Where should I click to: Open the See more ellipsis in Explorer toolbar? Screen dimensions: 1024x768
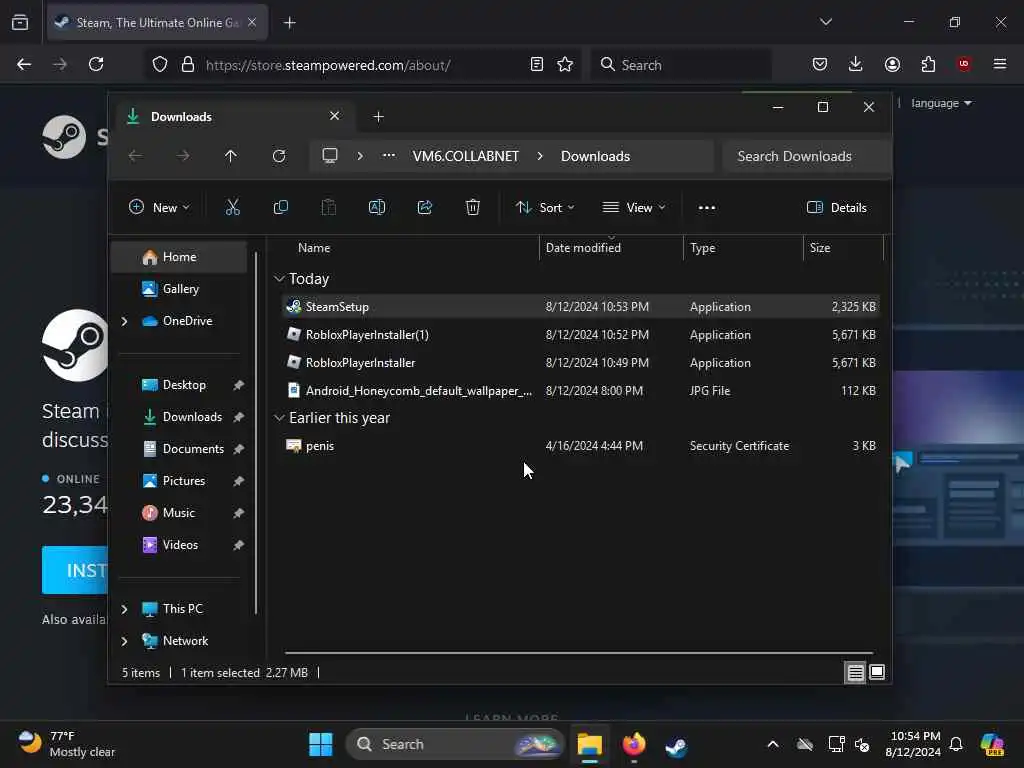[707, 208]
